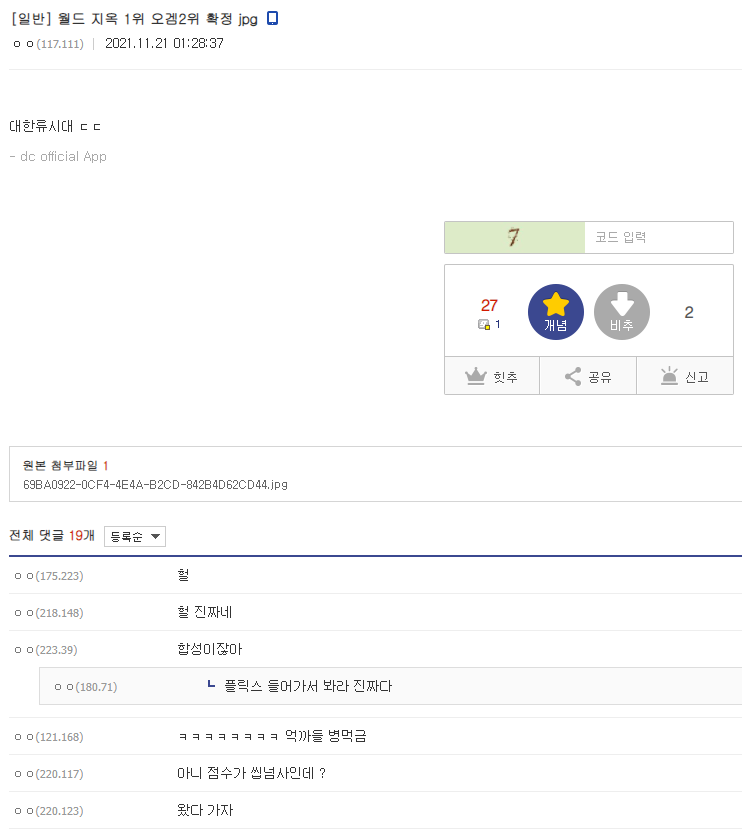Open attached file 69BA0922-0CF4-4E4A-B2CD-842B4D62CD44.jpg
Screen dimensions: 742x835
[155, 485]
